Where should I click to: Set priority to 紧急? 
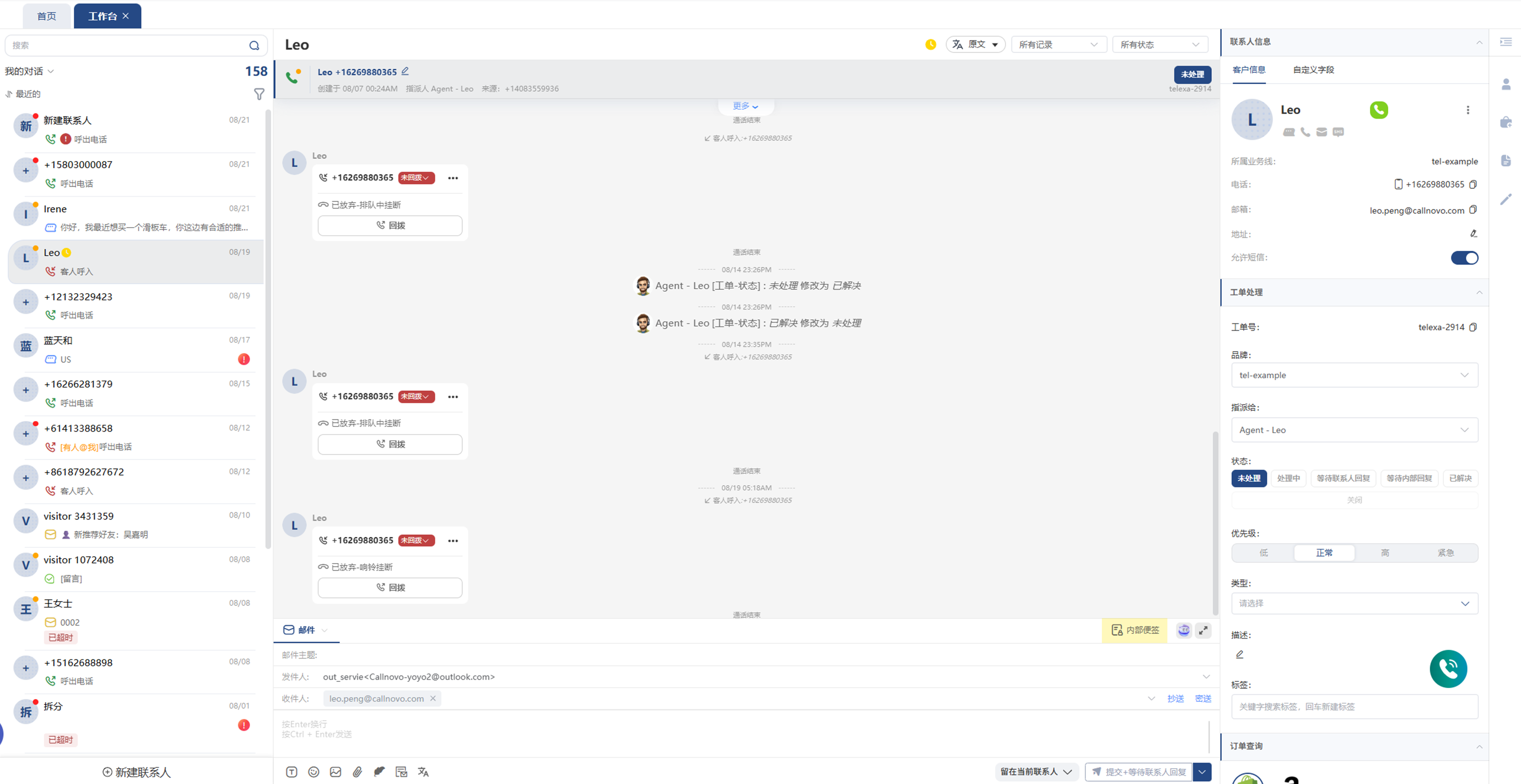click(x=1445, y=552)
